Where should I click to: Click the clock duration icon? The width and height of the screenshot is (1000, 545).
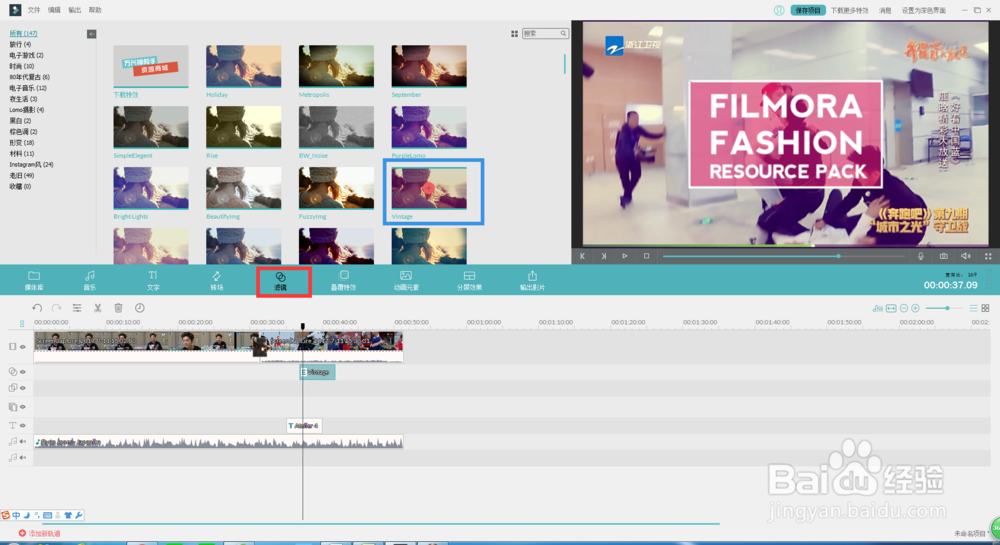tap(140, 308)
